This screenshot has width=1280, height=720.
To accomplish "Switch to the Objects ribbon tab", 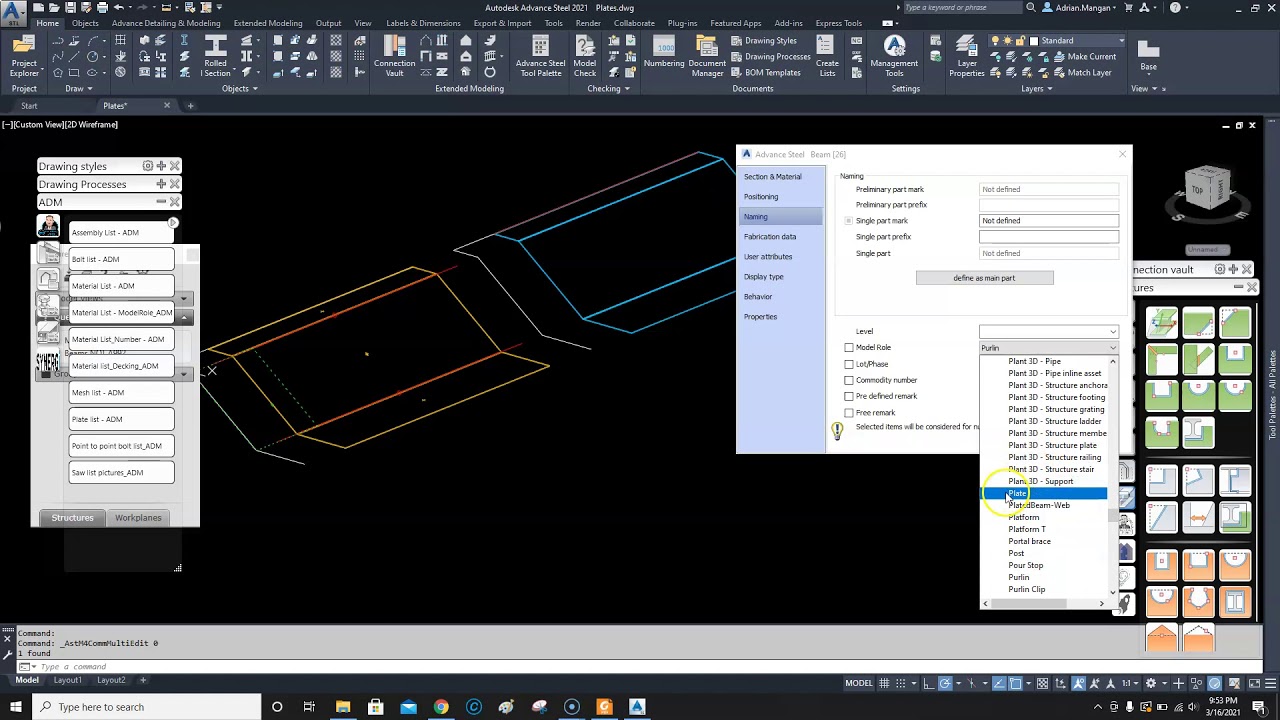I will click(85, 23).
